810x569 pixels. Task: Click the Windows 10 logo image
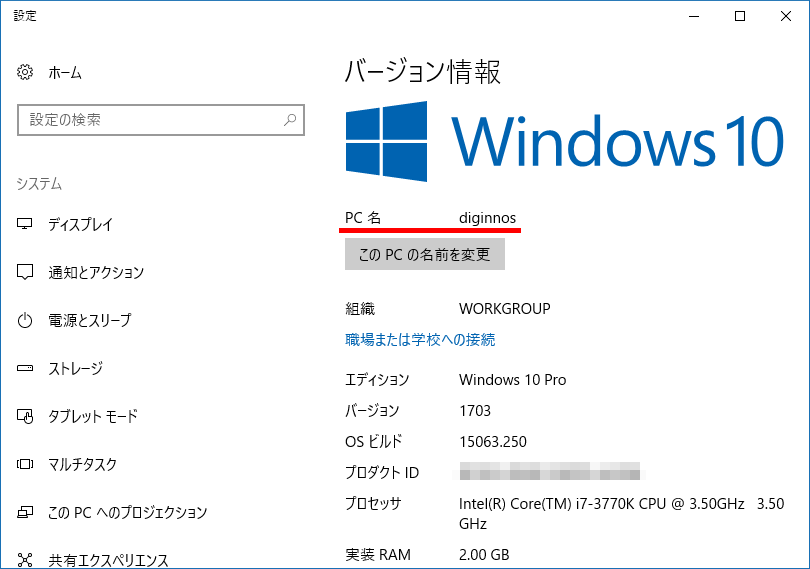[x=565, y=141]
